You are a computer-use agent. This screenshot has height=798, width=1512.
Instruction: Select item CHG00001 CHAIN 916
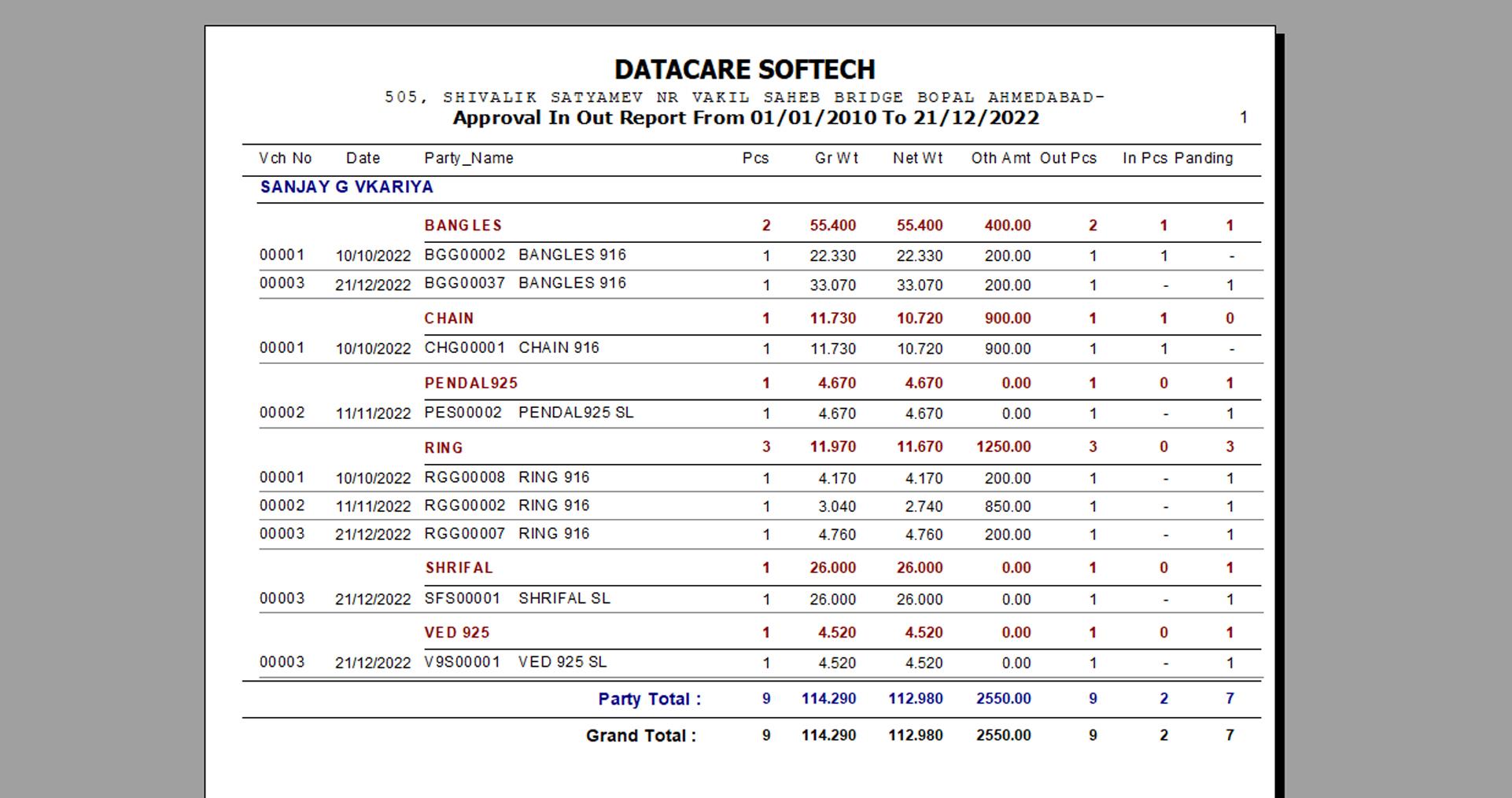pos(512,348)
